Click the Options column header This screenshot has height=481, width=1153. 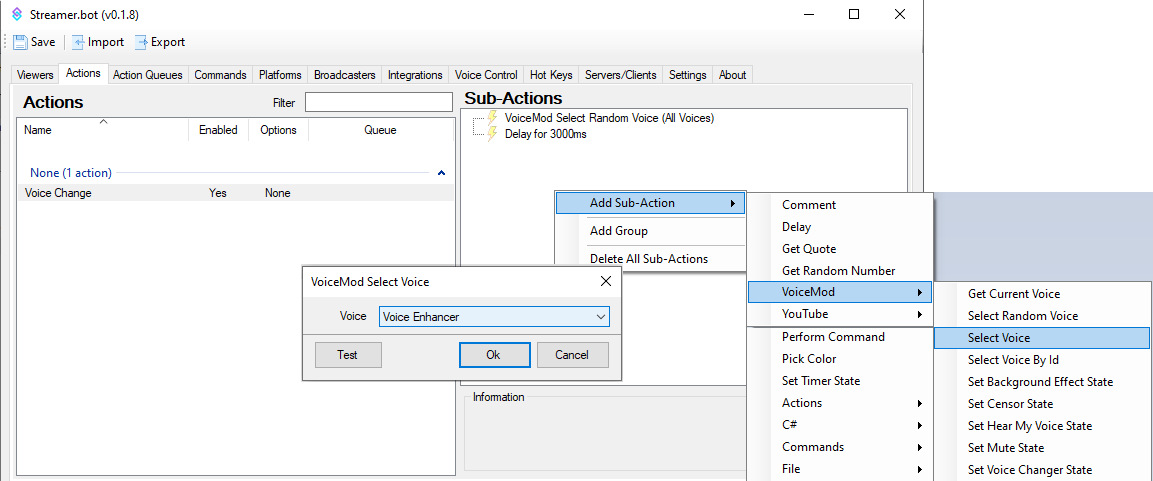(x=279, y=130)
